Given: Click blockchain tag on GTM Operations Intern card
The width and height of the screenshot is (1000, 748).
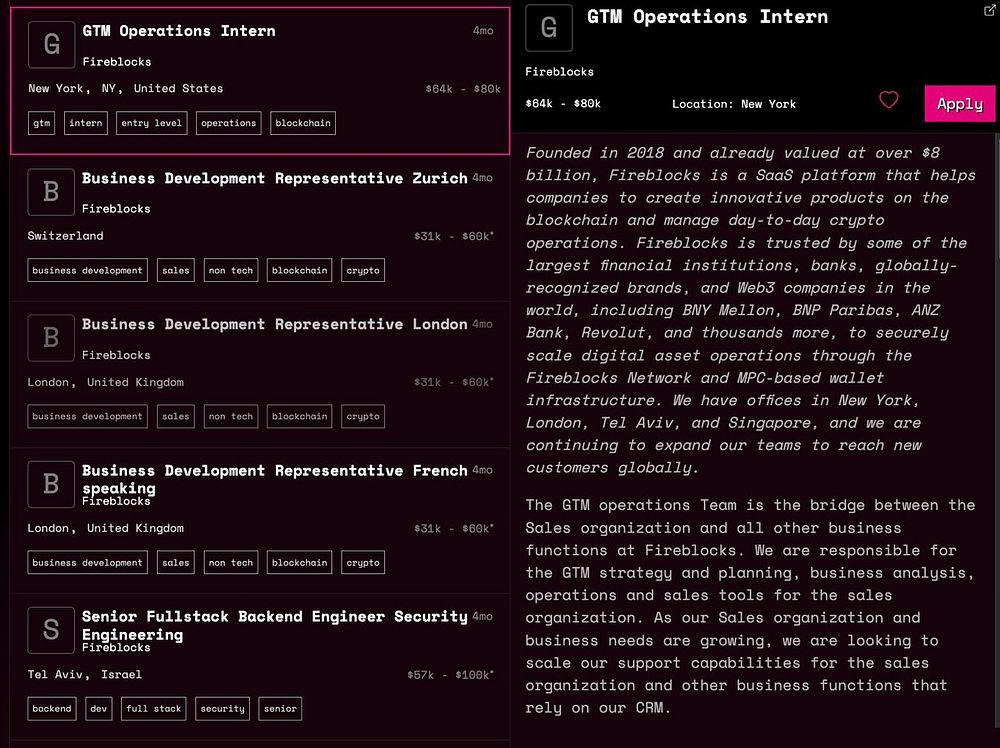Looking at the screenshot, I should pos(303,123).
